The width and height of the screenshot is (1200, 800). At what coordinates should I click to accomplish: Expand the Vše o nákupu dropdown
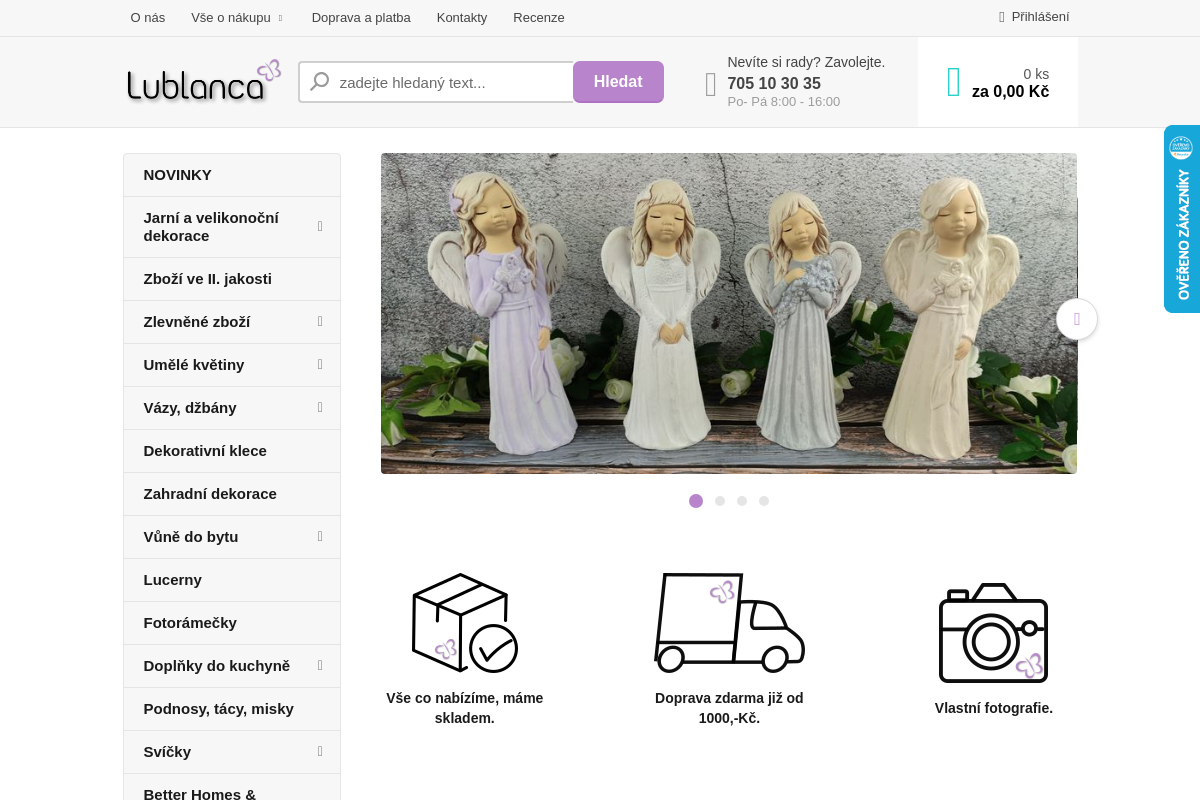(237, 17)
